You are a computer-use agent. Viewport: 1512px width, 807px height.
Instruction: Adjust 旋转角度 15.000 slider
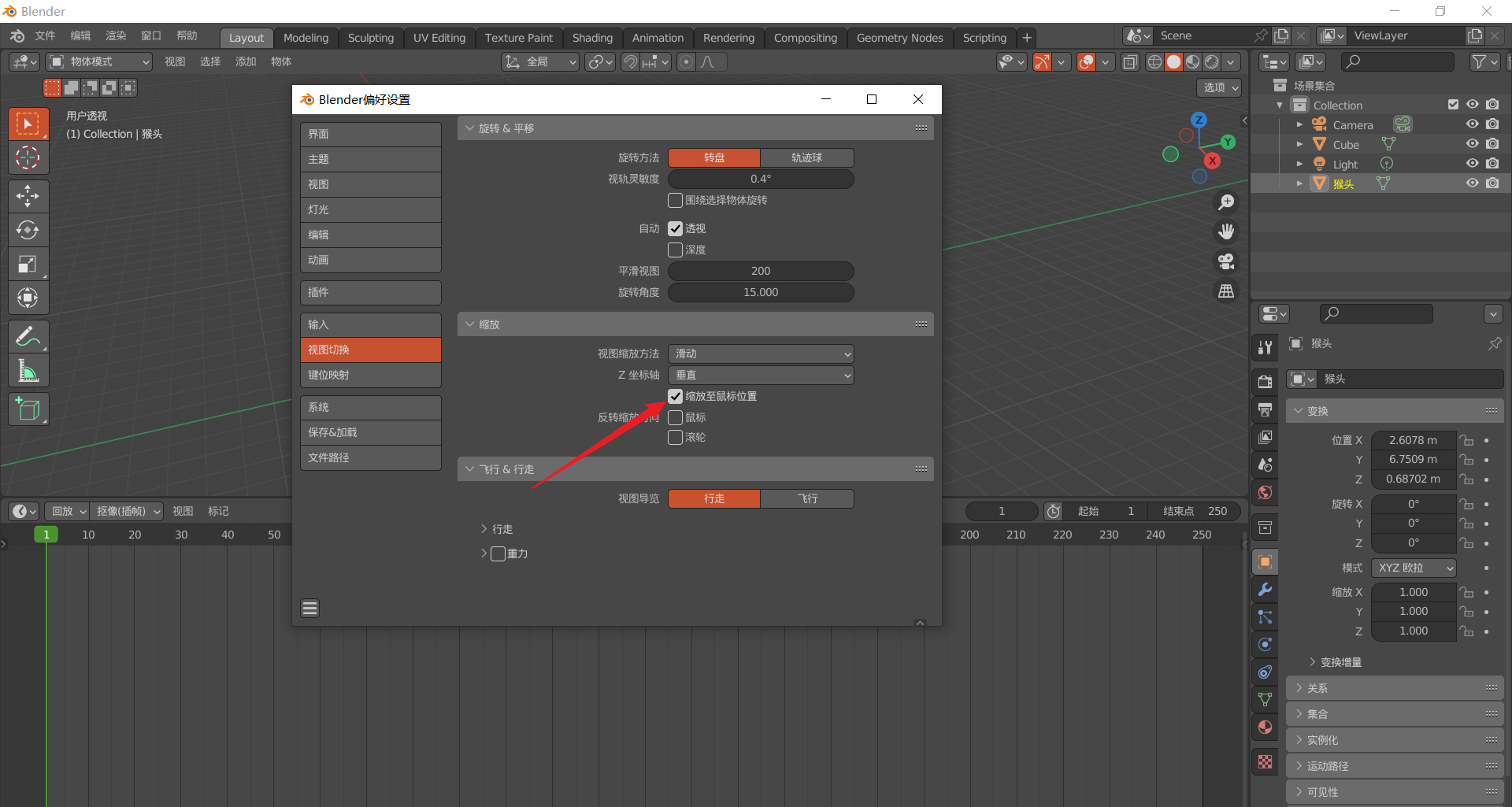[761, 292]
